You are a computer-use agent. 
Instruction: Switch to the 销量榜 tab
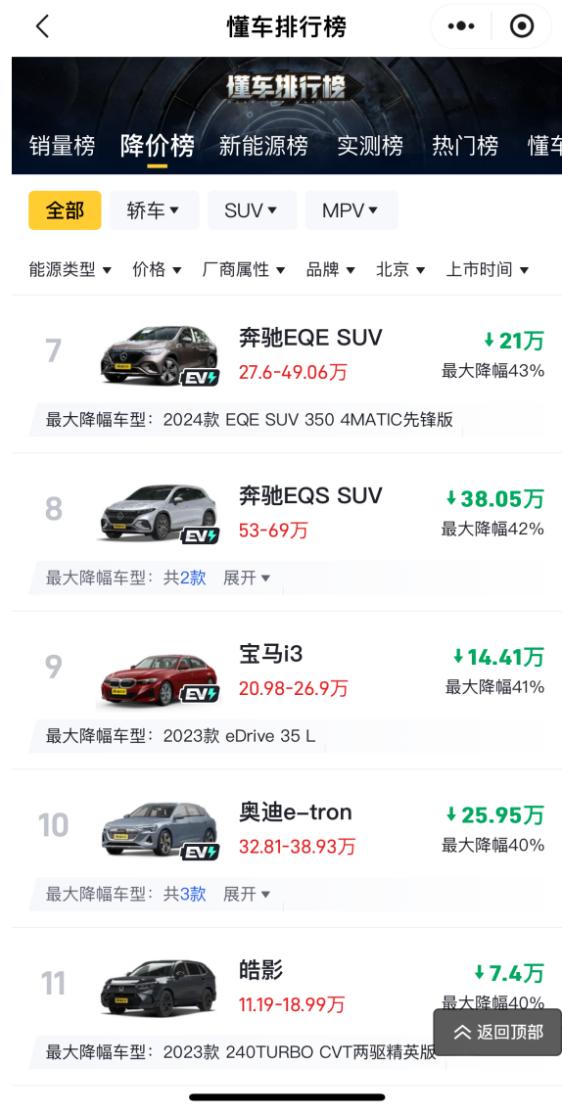(x=62, y=145)
